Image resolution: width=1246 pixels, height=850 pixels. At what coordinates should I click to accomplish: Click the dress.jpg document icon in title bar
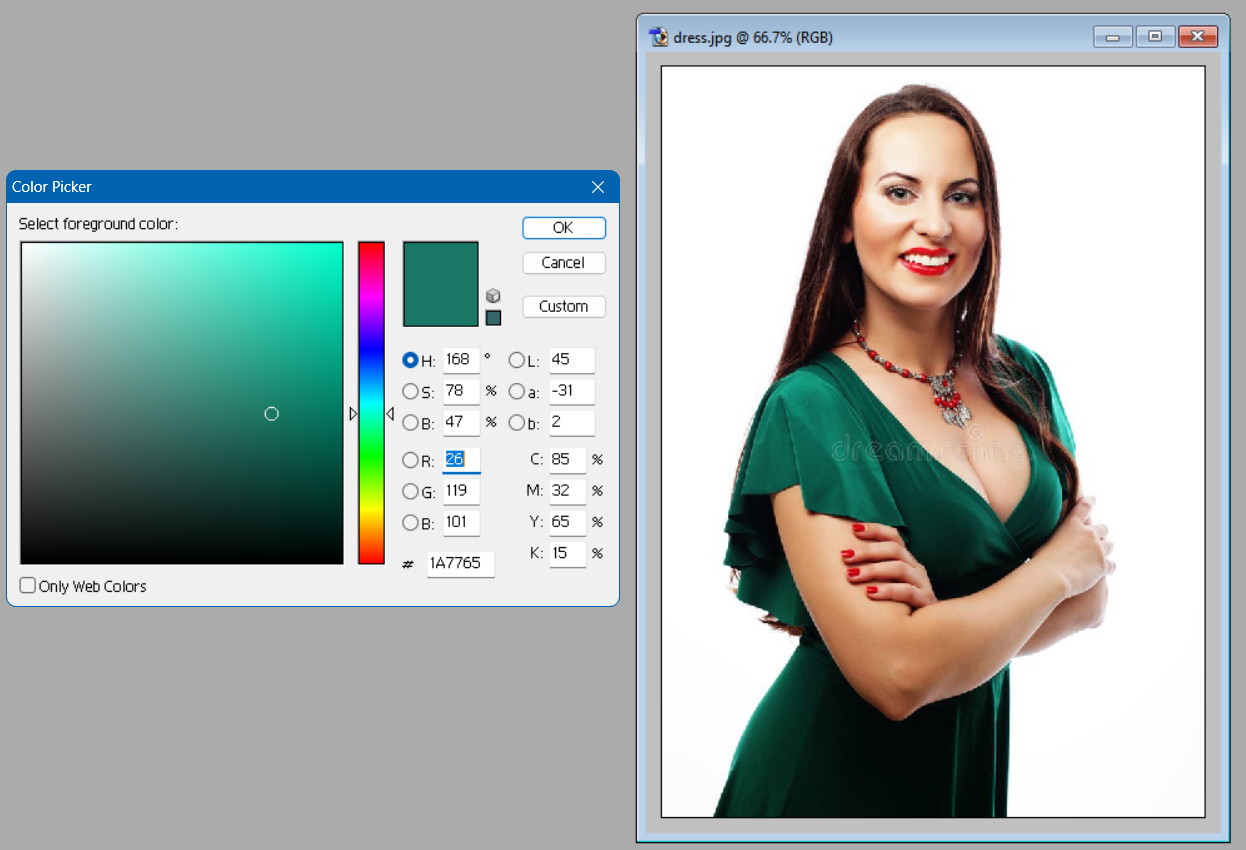point(658,37)
